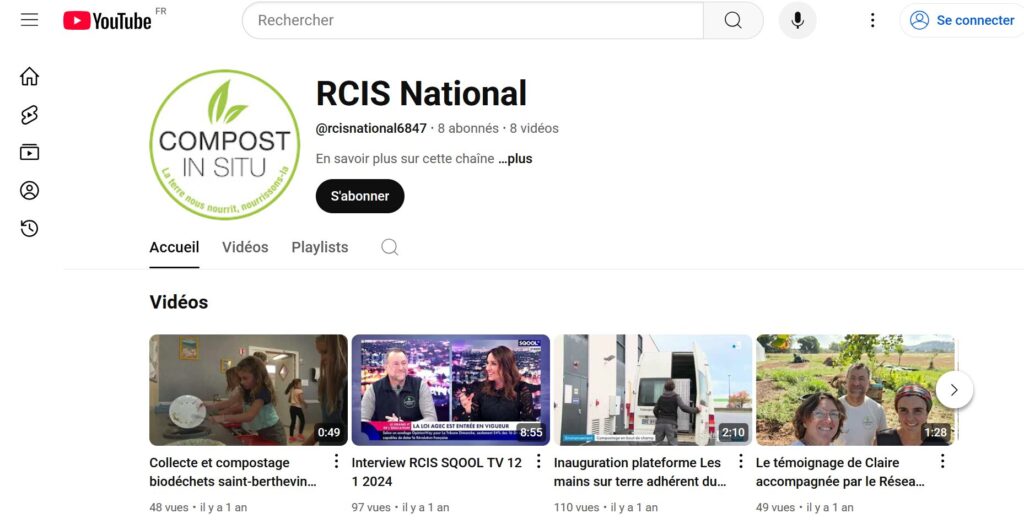The height and width of the screenshot is (524, 1024).
Task: Open the three-dot settings menu in header
Action: (872, 20)
